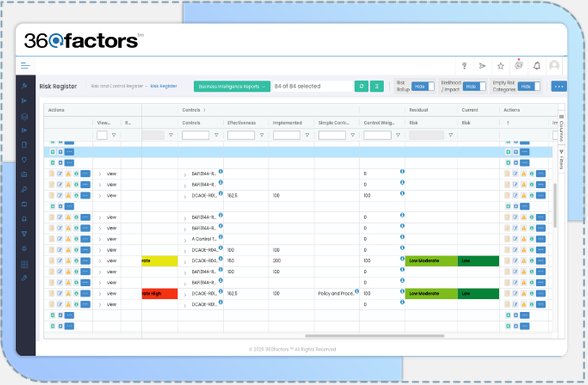Click the green refresh button
Image resolution: width=588 pixels, height=385 pixels.
click(362, 86)
